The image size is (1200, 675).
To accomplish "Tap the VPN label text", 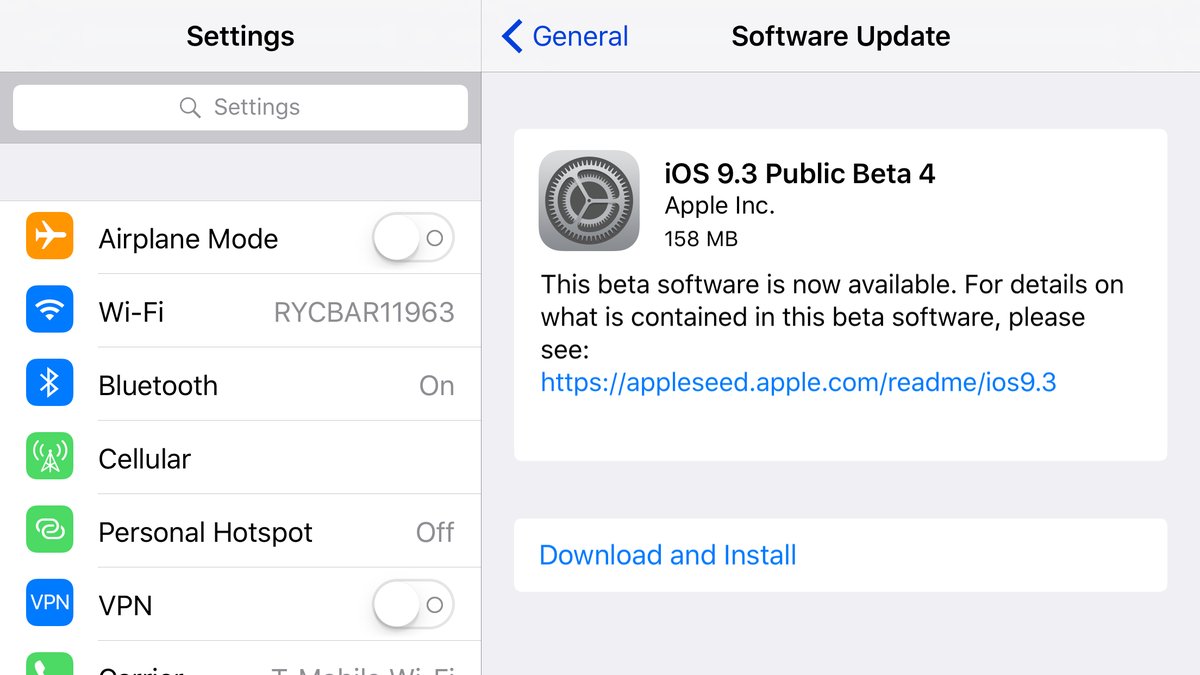I will coord(125,606).
